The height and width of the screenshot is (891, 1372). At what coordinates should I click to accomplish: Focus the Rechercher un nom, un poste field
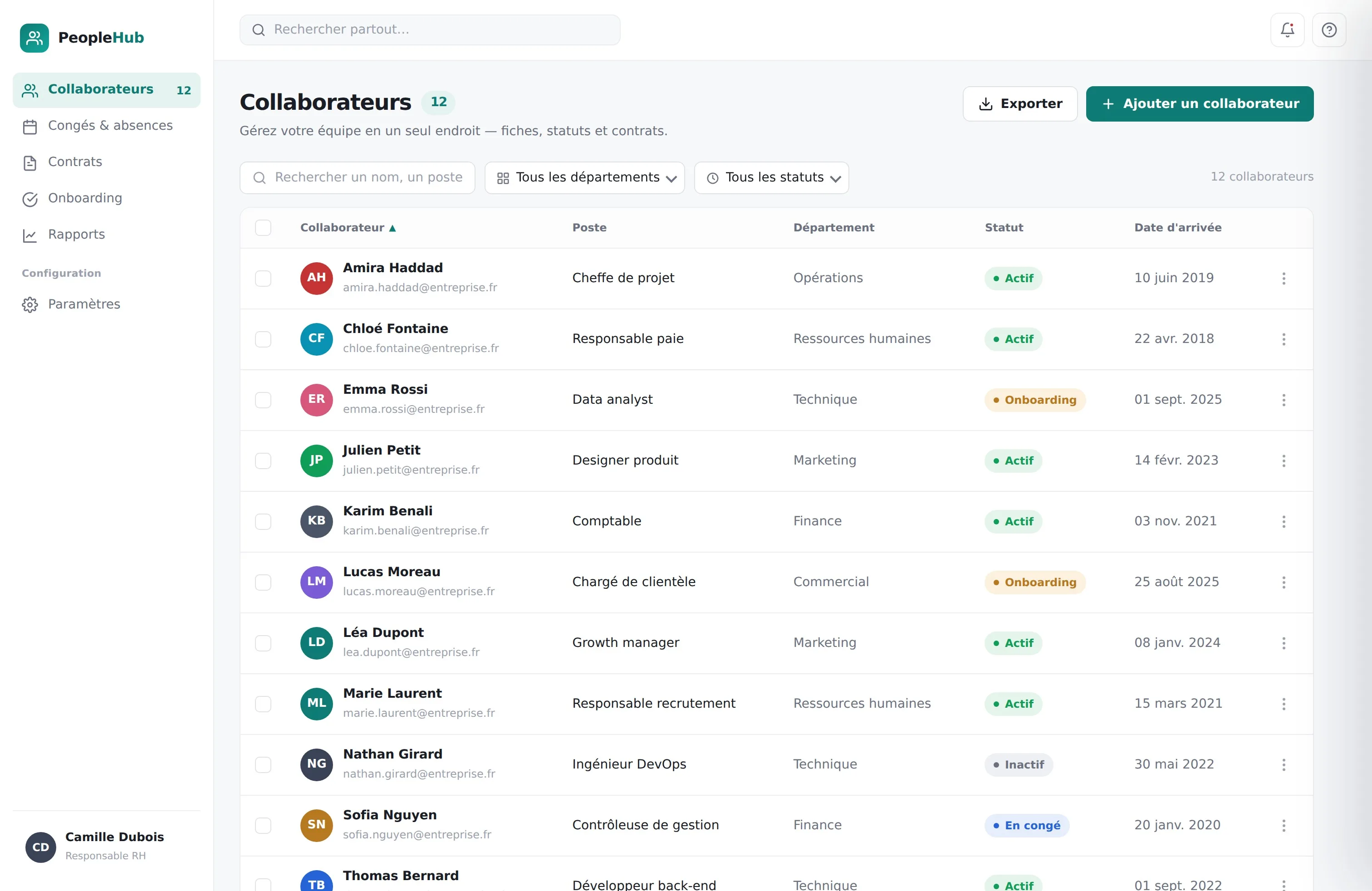click(358, 177)
